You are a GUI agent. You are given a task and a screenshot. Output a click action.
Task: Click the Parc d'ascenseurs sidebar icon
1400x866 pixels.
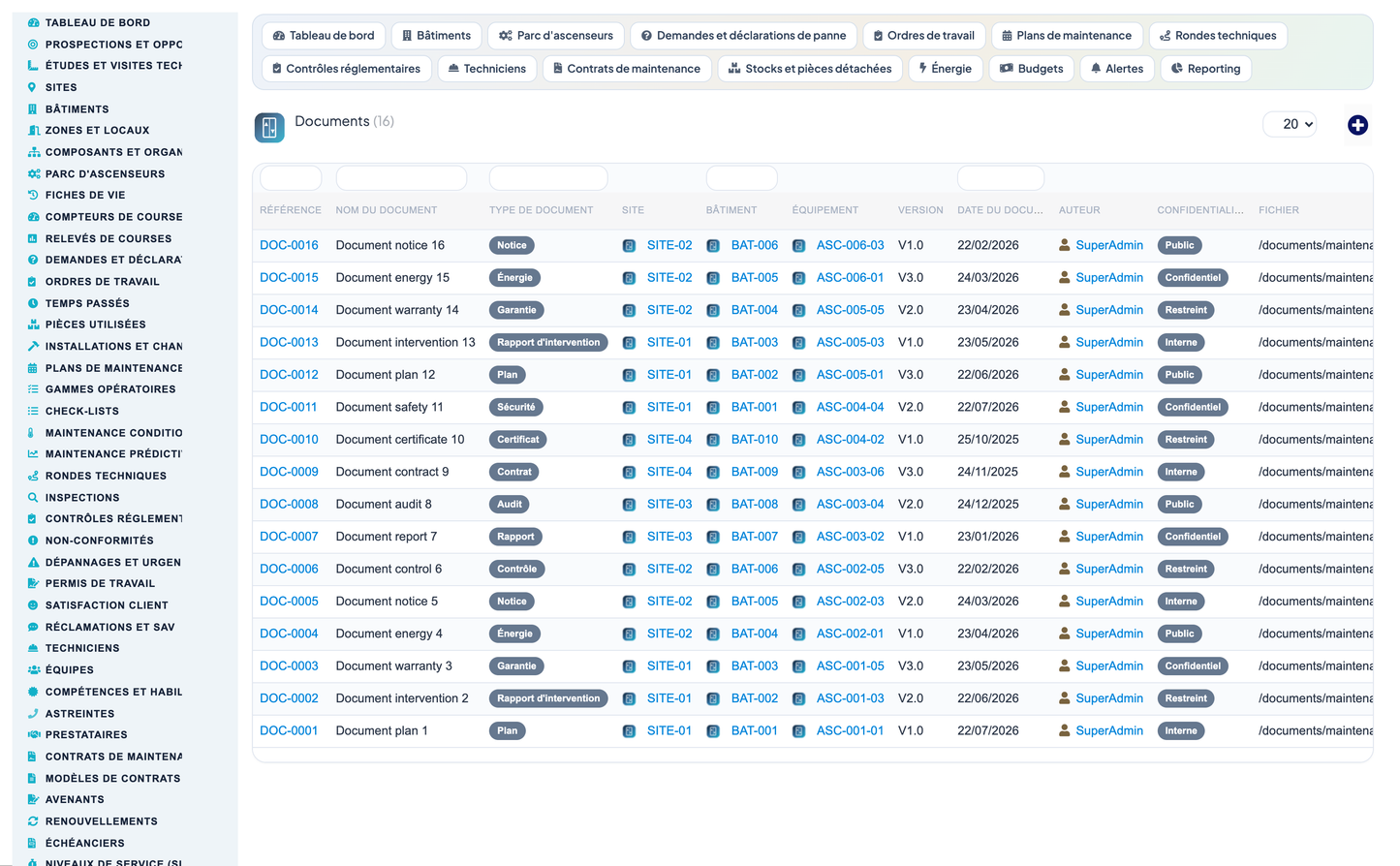pyautogui.click(x=34, y=173)
